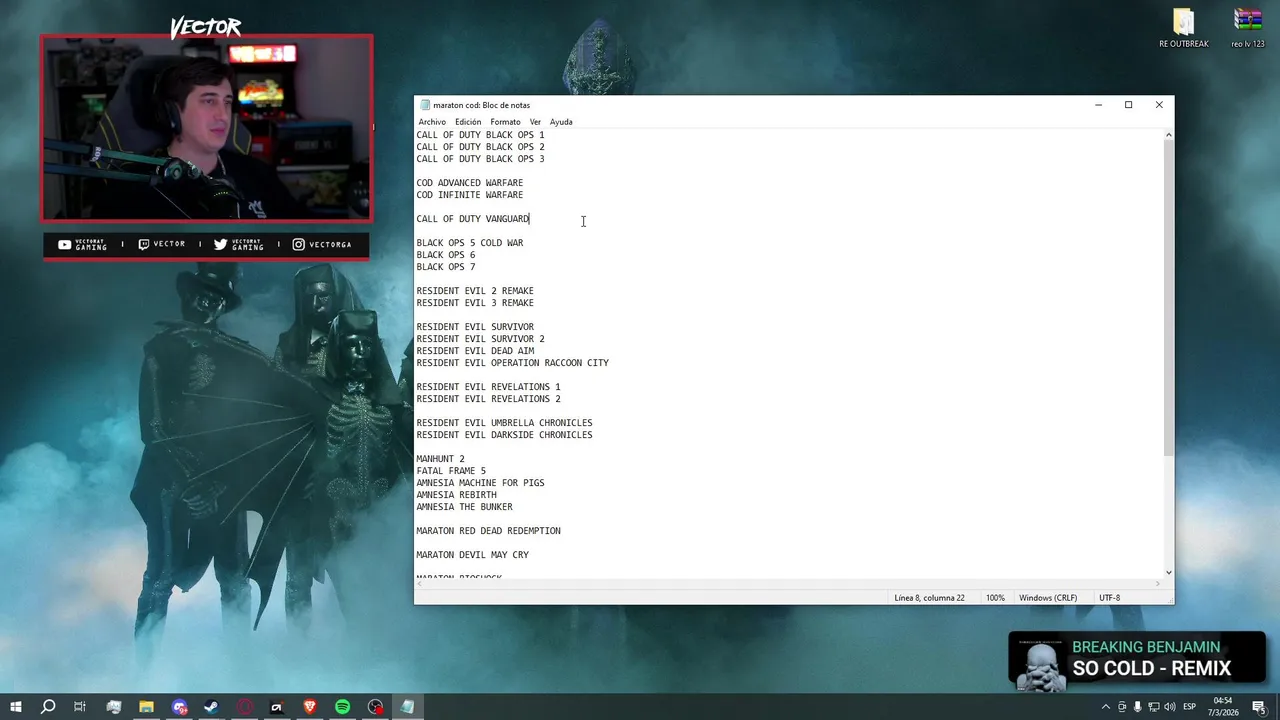Close the Bloc de notas window
1280x720 pixels.
[x=1159, y=105]
